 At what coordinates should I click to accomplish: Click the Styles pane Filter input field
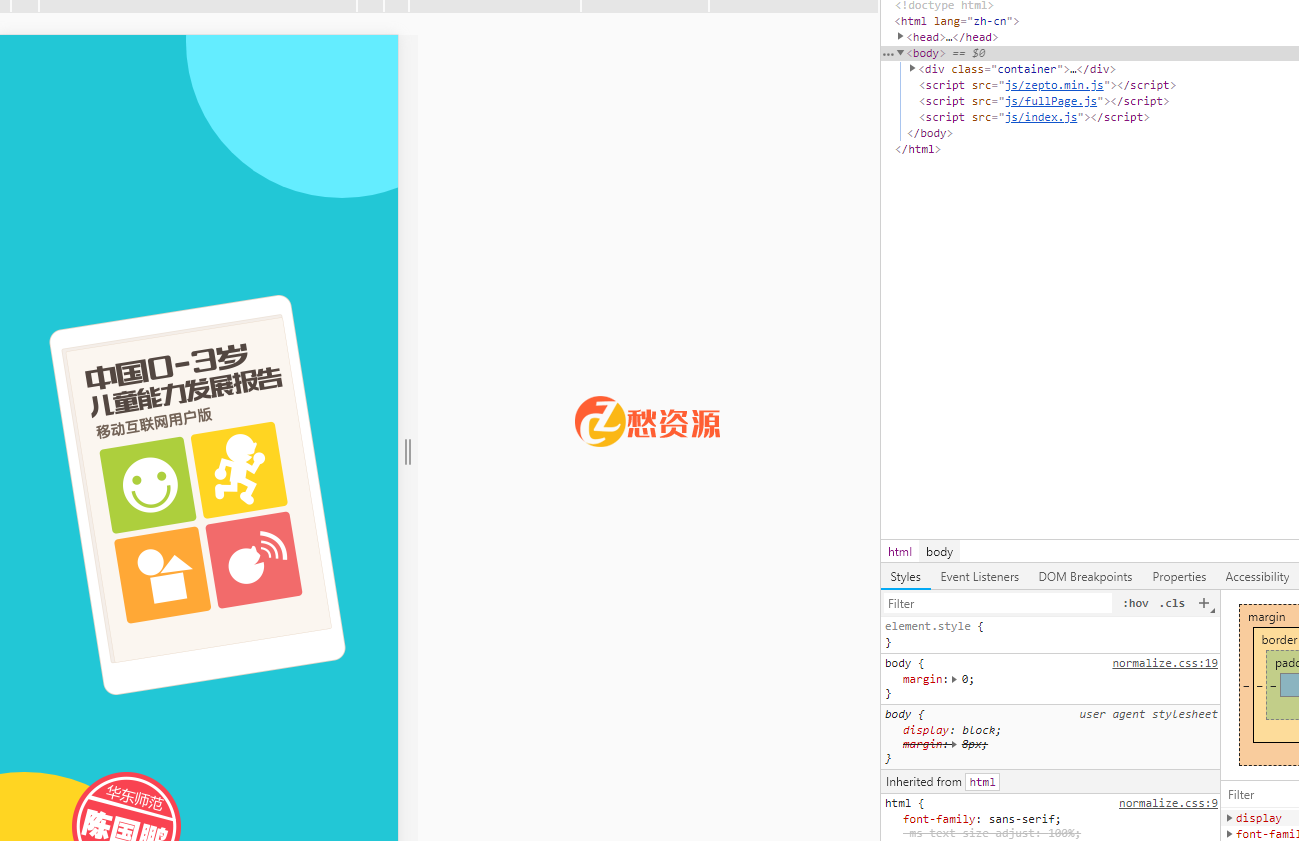point(997,603)
